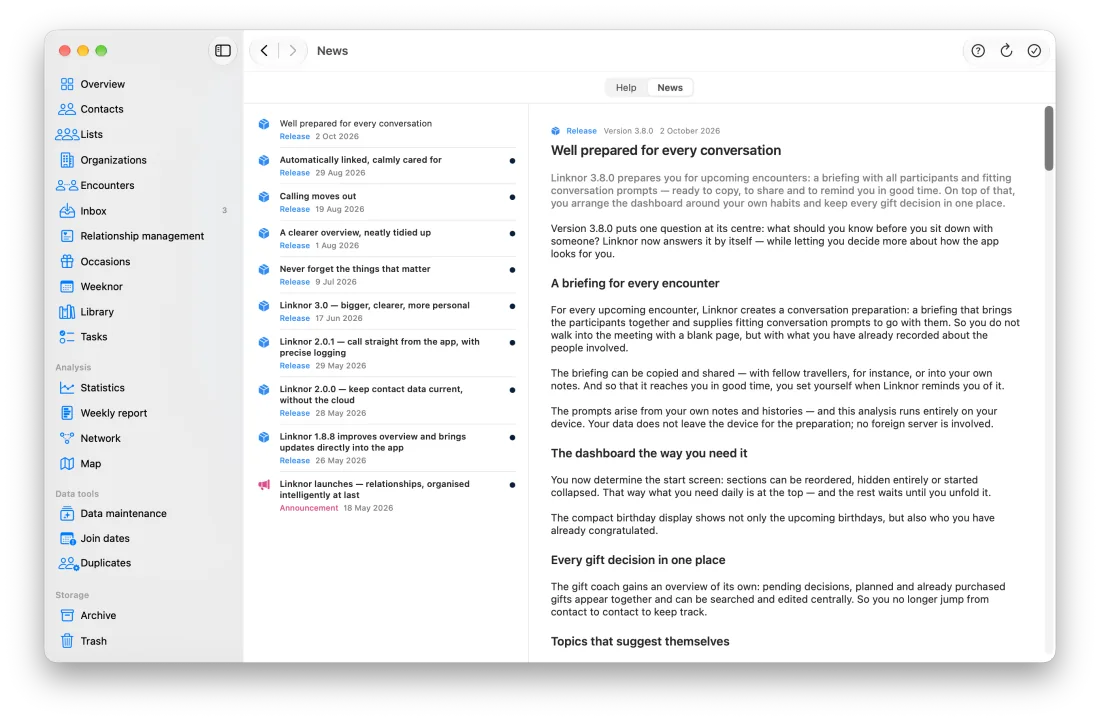This screenshot has height=721, width=1100.
Task: Switch to the Help tab
Action: [x=626, y=88]
